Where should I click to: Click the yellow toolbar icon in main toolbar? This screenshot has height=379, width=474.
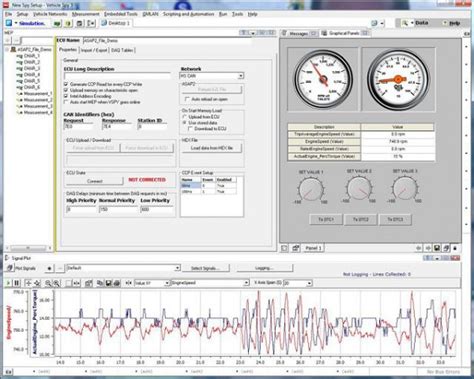click(x=68, y=23)
